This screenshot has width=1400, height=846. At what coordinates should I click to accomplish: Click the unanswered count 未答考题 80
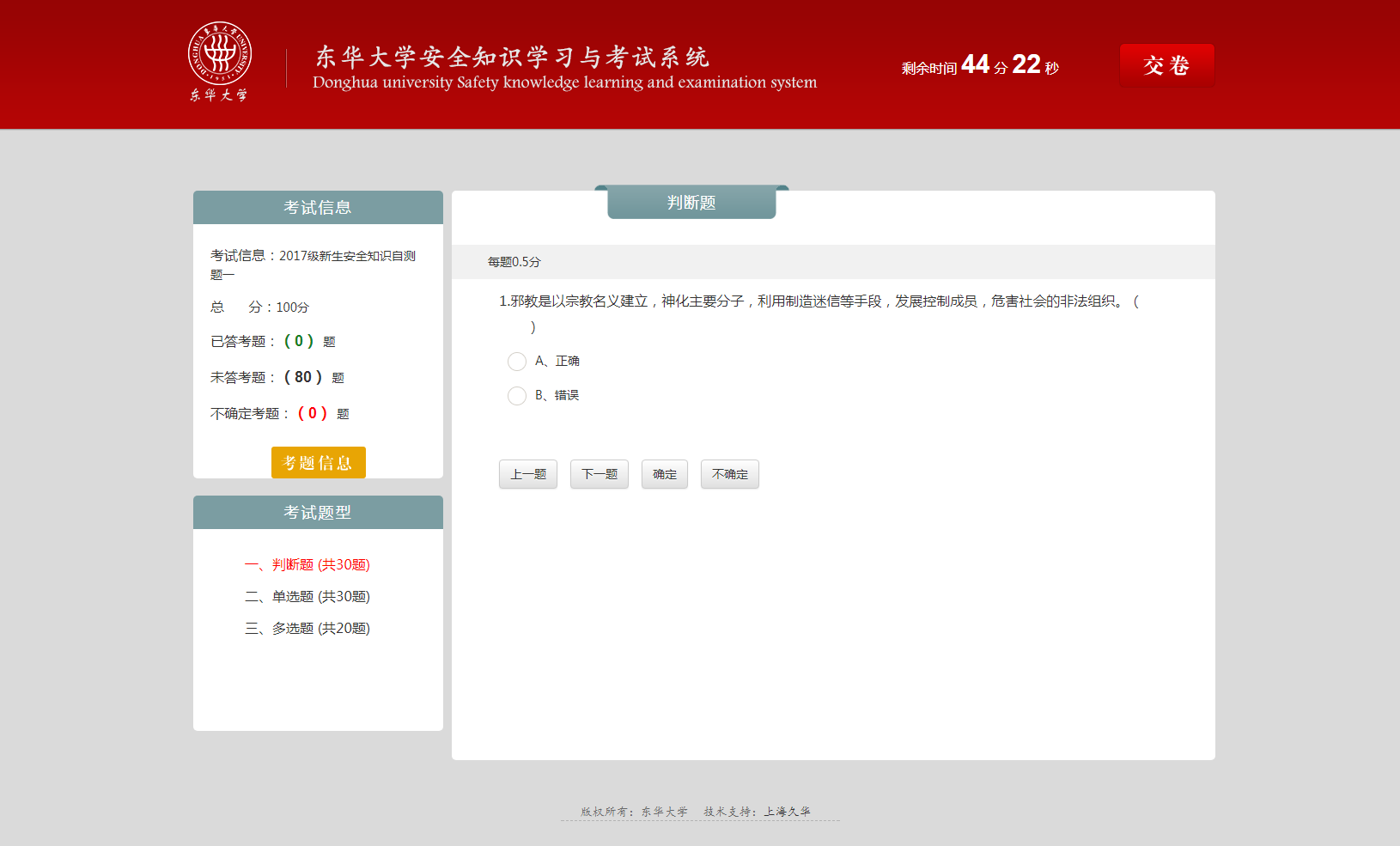pos(302,377)
